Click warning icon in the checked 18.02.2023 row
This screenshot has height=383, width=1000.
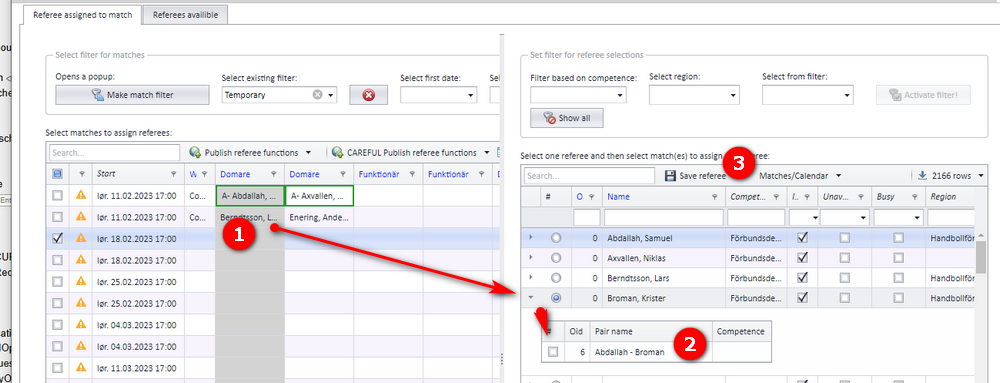[81, 238]
